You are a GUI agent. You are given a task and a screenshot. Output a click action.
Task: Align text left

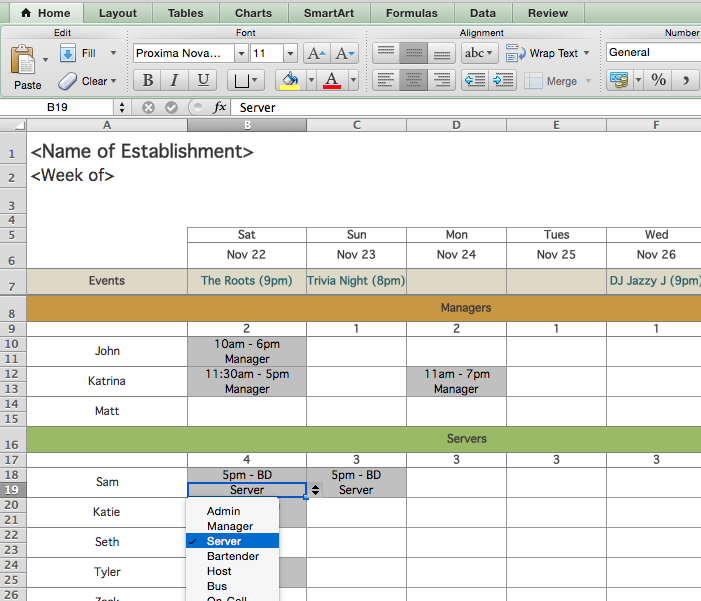tap(386, 81)
